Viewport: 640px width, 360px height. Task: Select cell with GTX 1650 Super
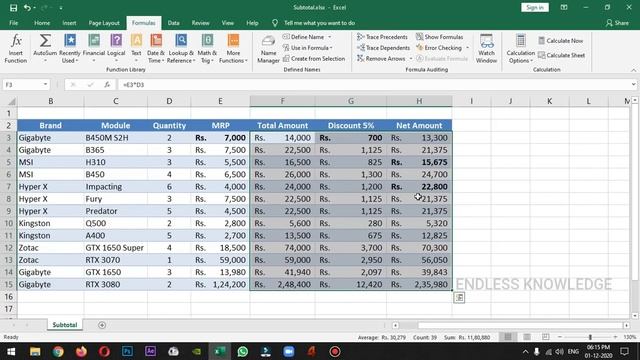tap(116, 248)
